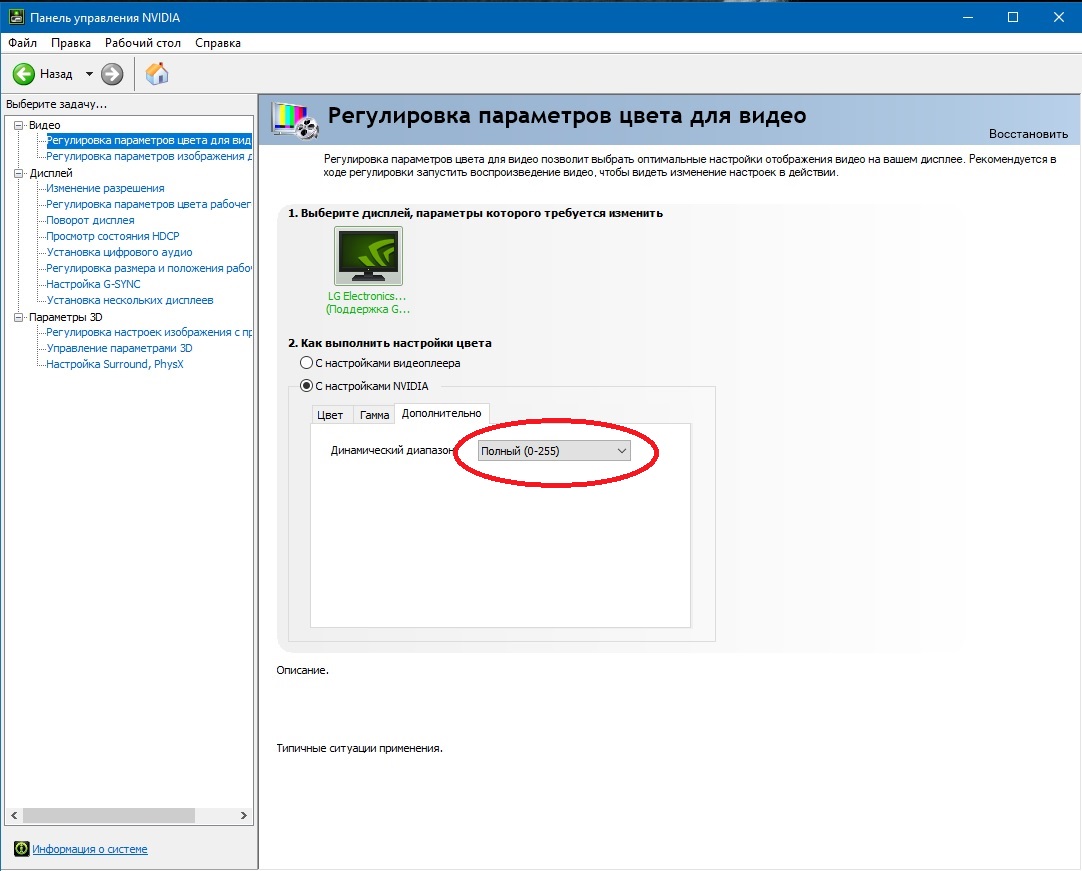Select Регулировка параметров изображения tree item

coord(148,156)
